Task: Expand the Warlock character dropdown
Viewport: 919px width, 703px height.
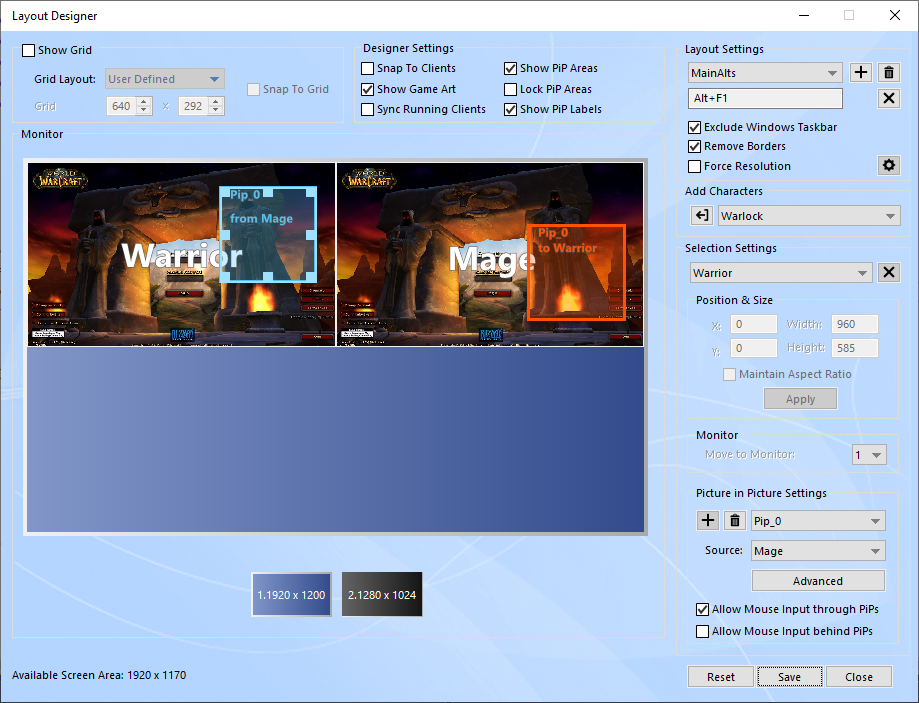Action: [810, 216]
